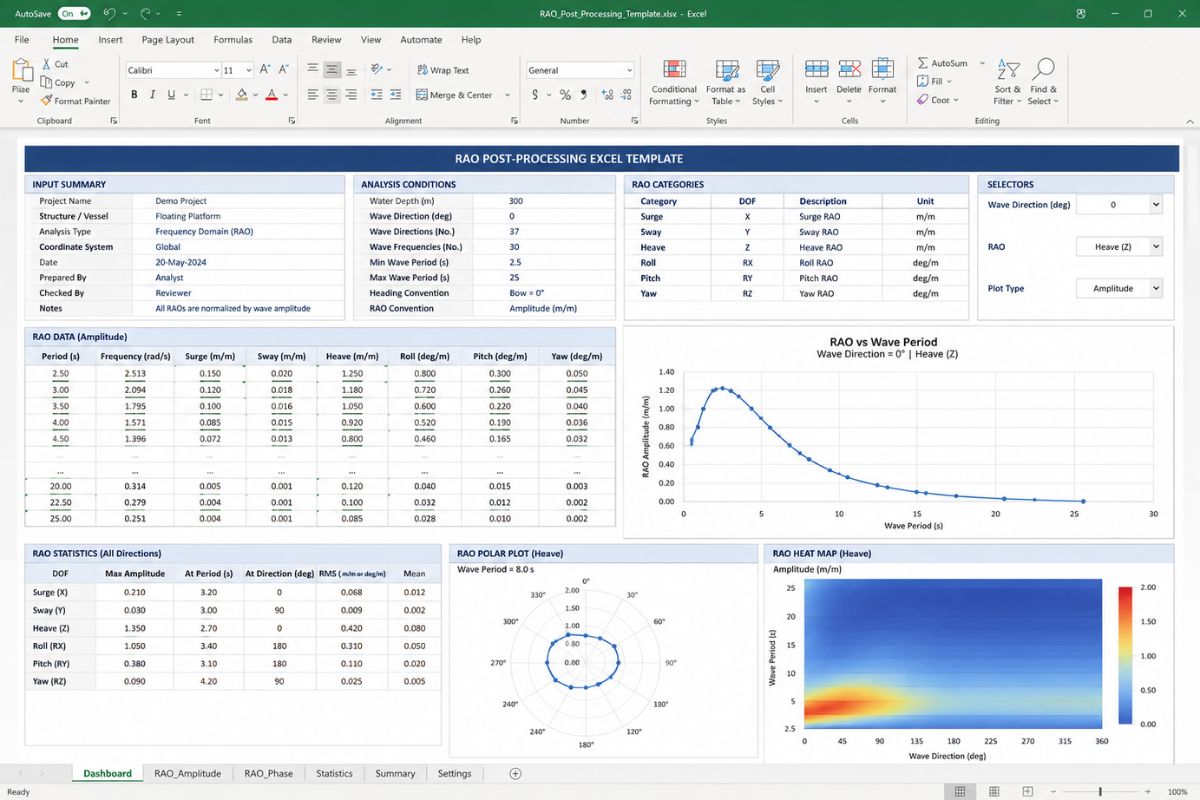
Task: Click the zoom slider in the status bar
Action: point(1100,792)
